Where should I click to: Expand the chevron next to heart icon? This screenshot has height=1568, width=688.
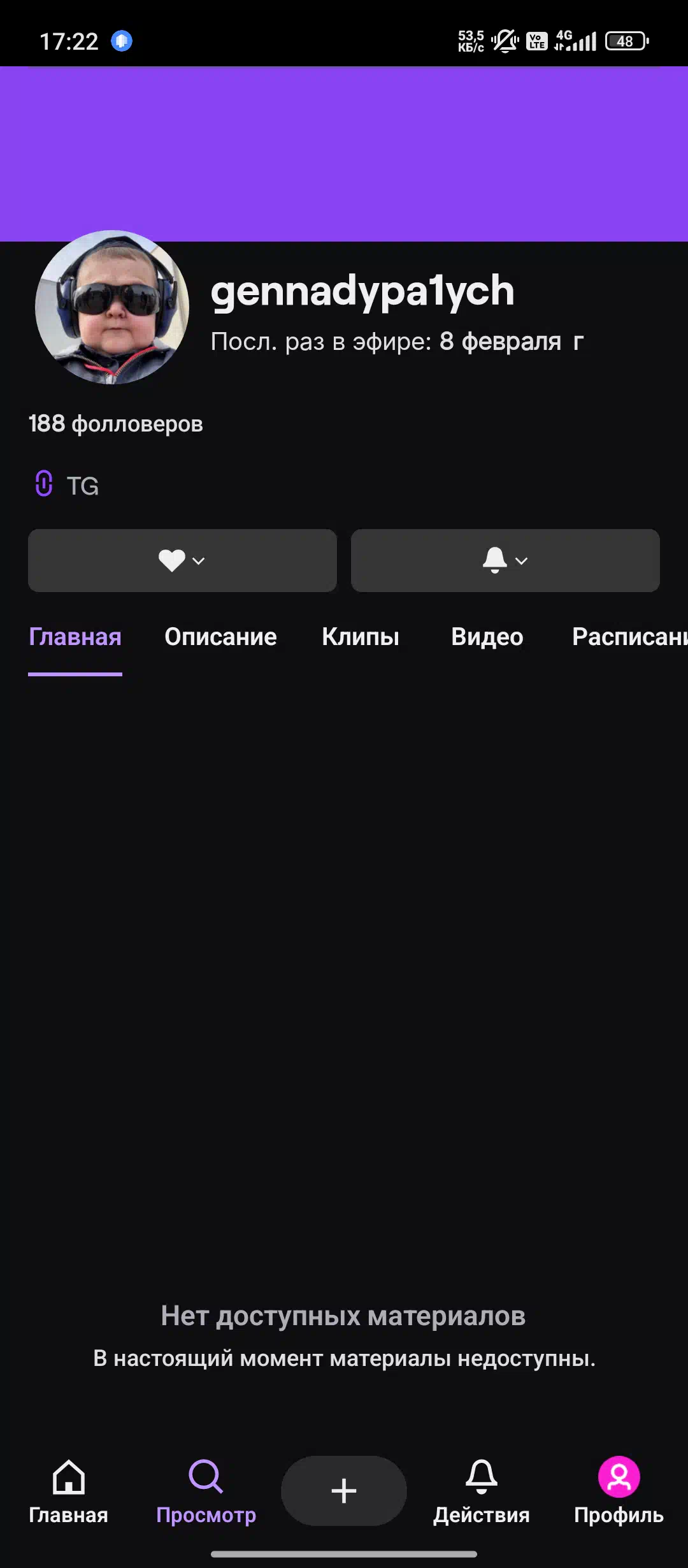(199, 561)
